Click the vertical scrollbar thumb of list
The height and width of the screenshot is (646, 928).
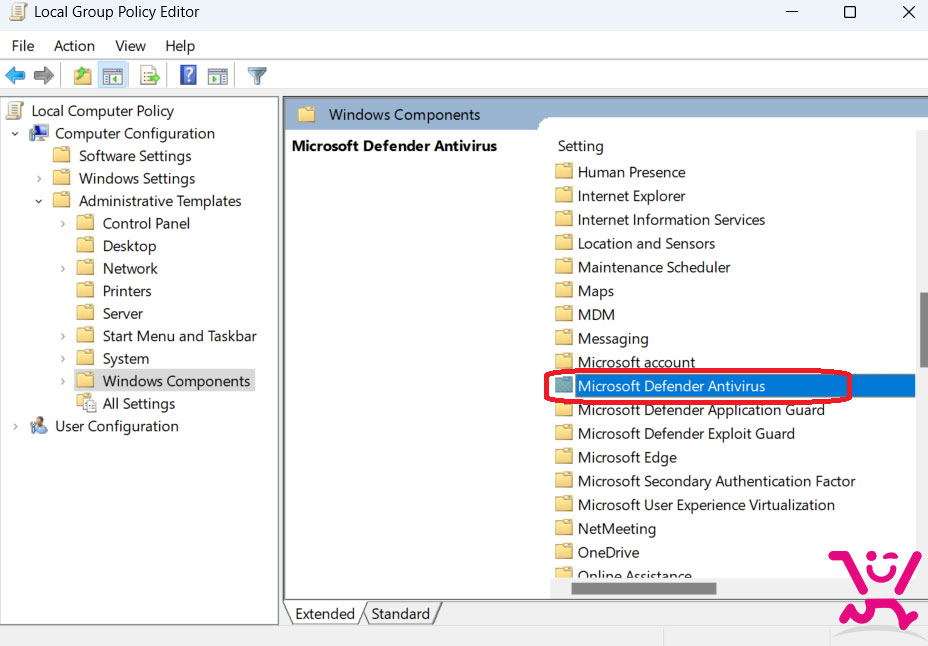tap(923, 330)
